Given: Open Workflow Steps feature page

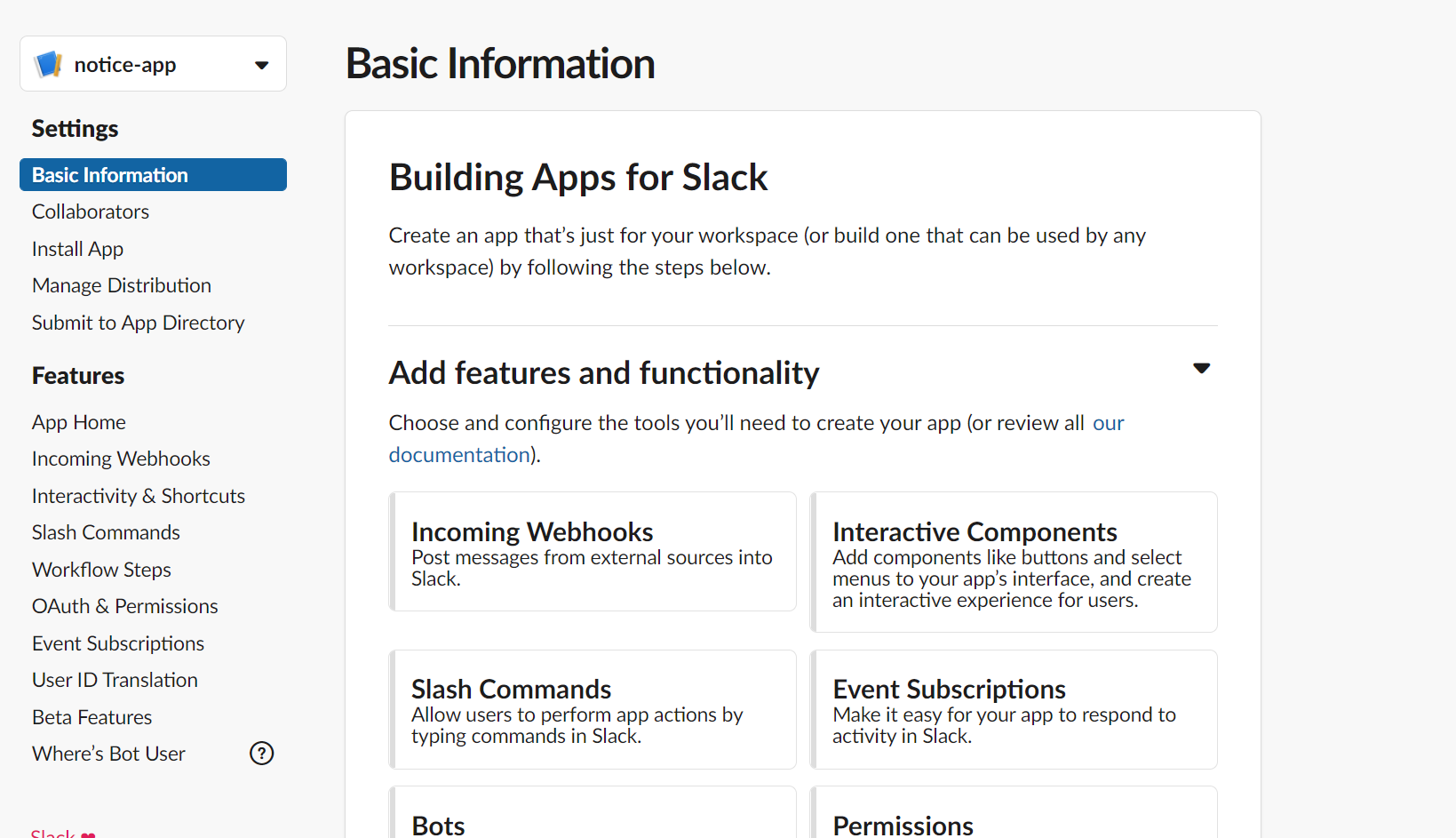Looking at the screenshot, I should pos(101,570).
